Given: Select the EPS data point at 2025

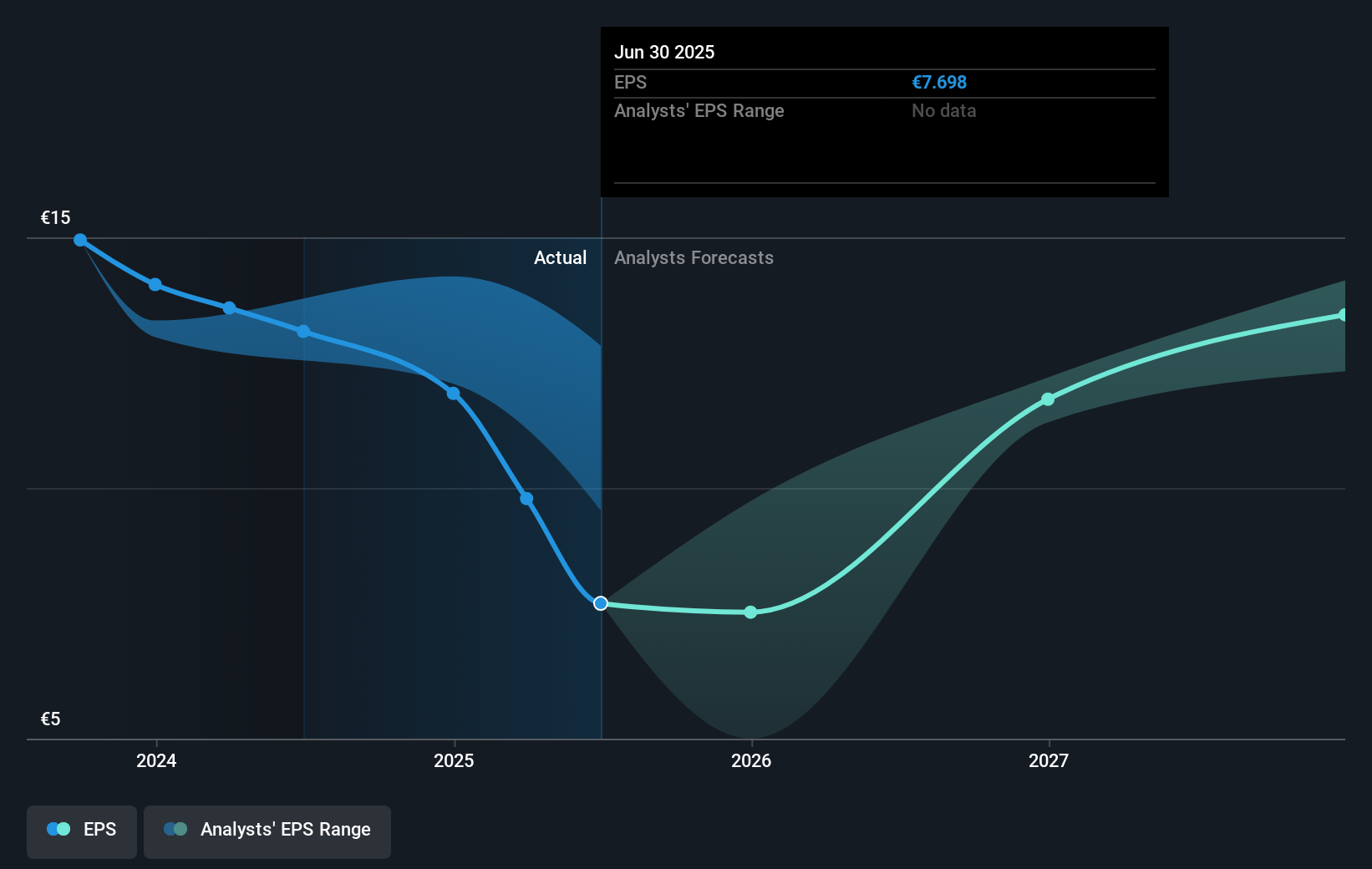Looking at the screenshot, I should coord(452,393).
